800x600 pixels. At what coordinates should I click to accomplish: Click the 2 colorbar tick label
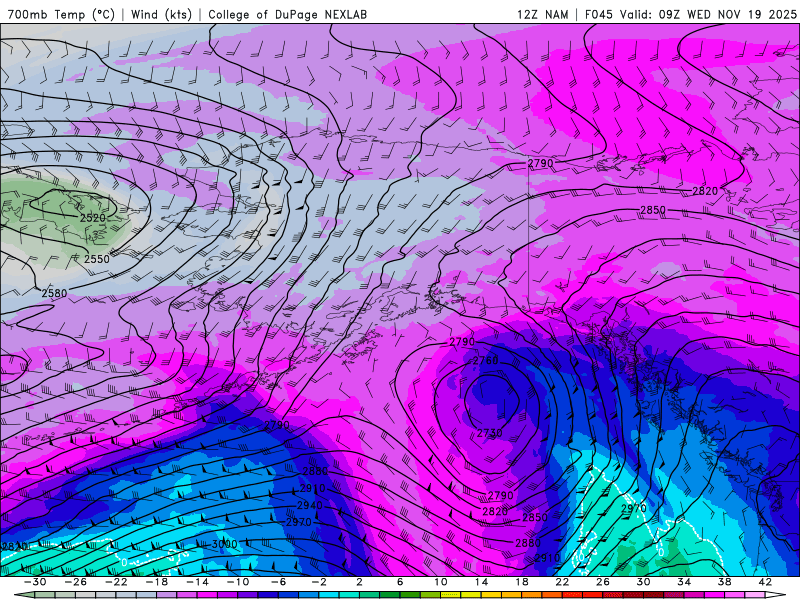[x=359, y=582]
